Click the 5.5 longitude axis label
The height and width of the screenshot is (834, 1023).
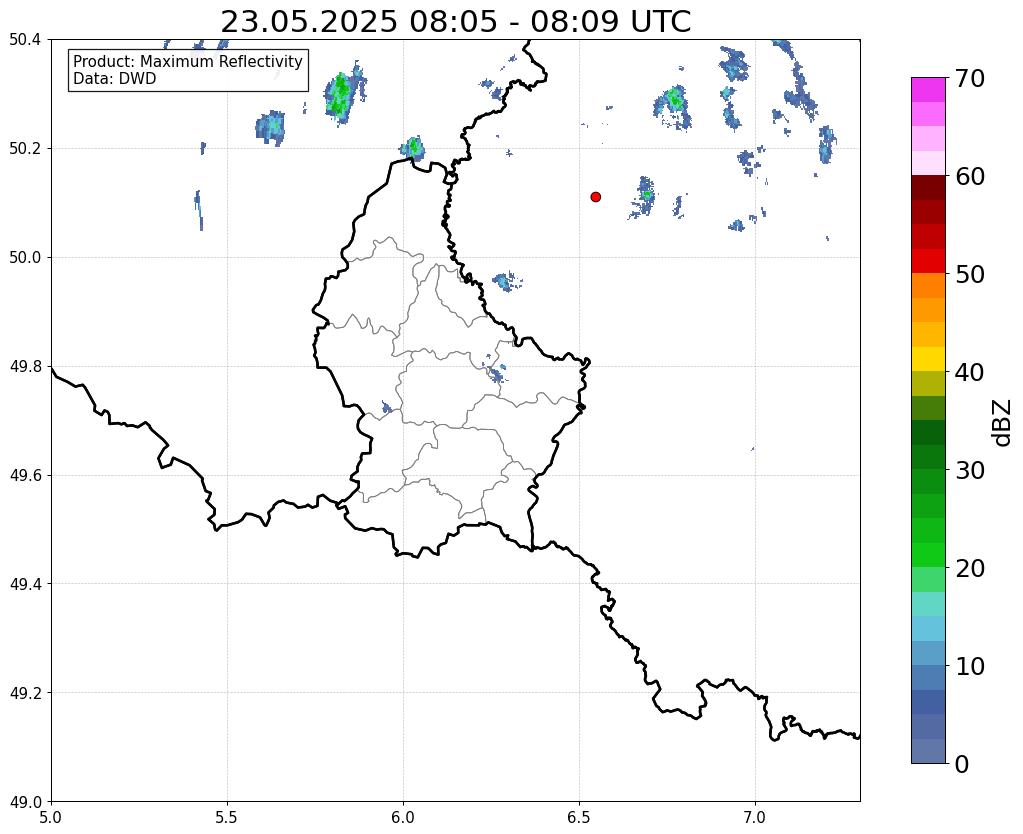coord(227,817)
